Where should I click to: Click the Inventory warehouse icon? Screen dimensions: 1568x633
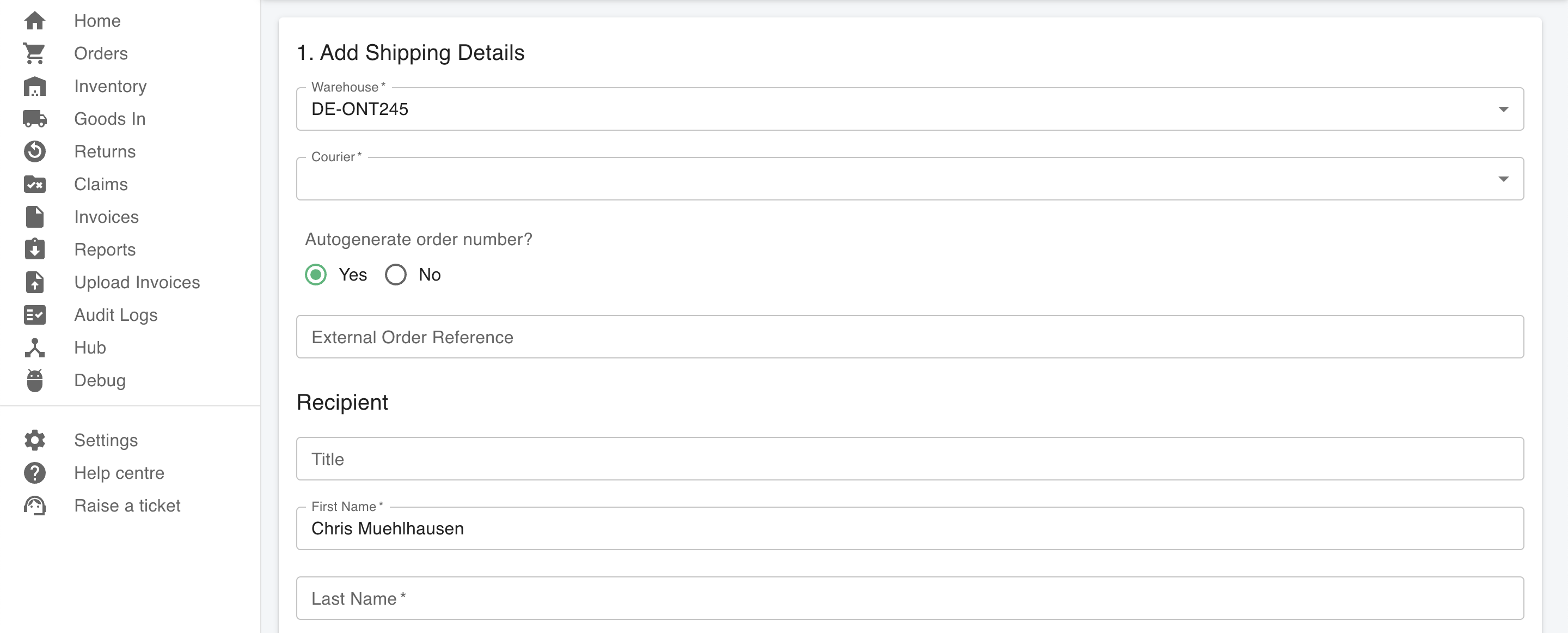pos(35,86)
